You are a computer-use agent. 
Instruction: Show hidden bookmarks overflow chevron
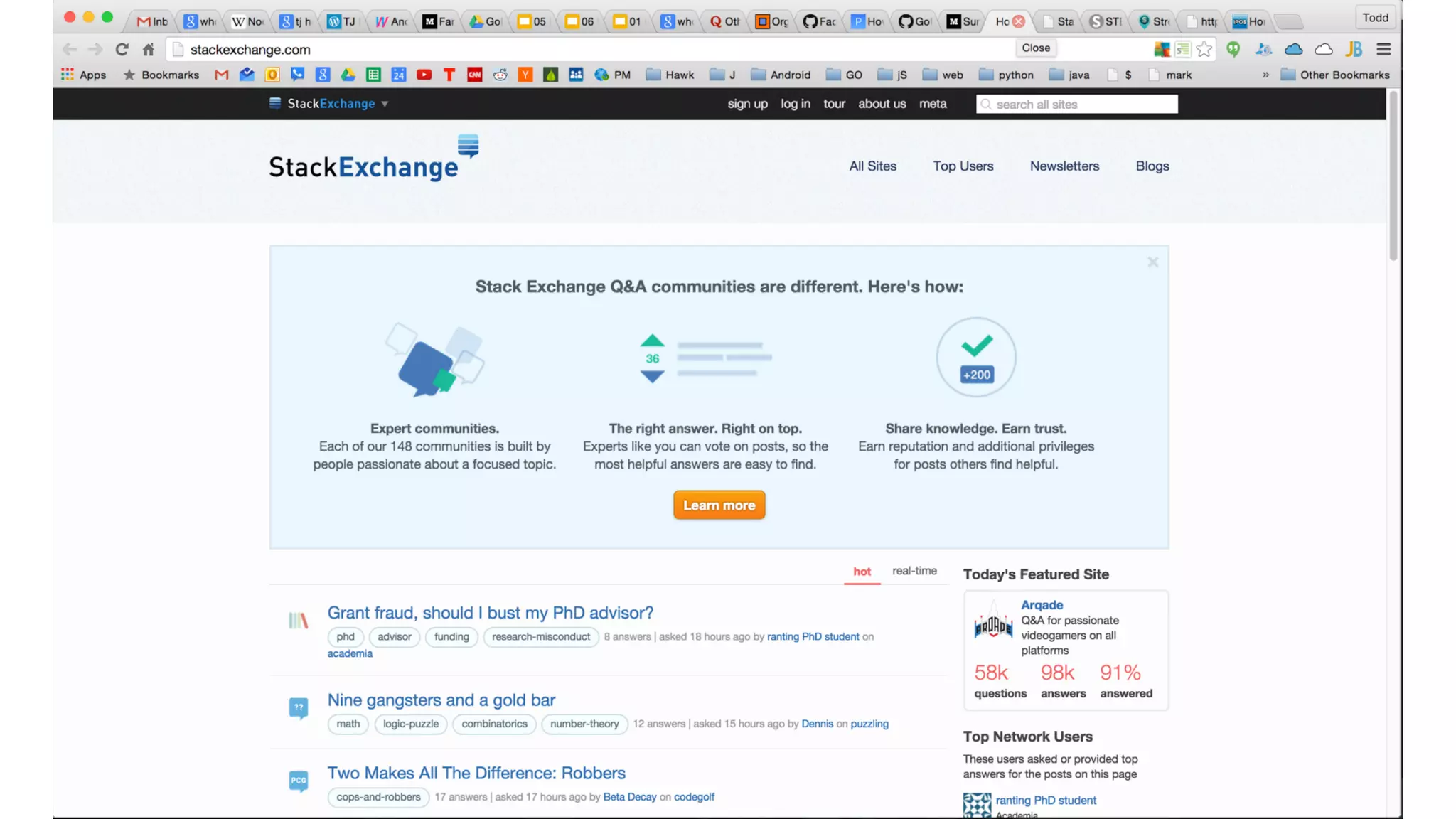pos(1265,75)
